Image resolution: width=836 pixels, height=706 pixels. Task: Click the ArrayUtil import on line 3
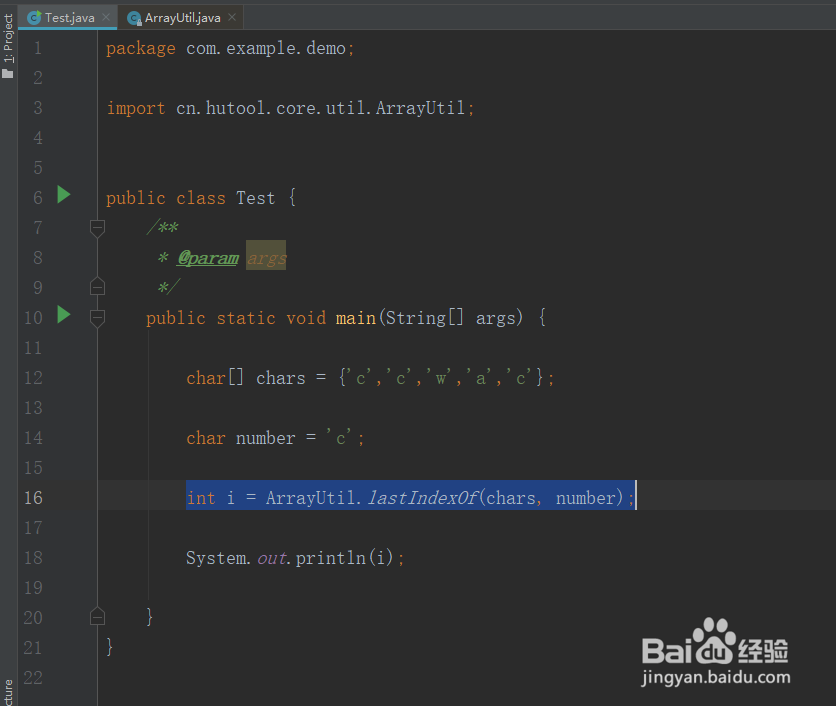point(420,108)
